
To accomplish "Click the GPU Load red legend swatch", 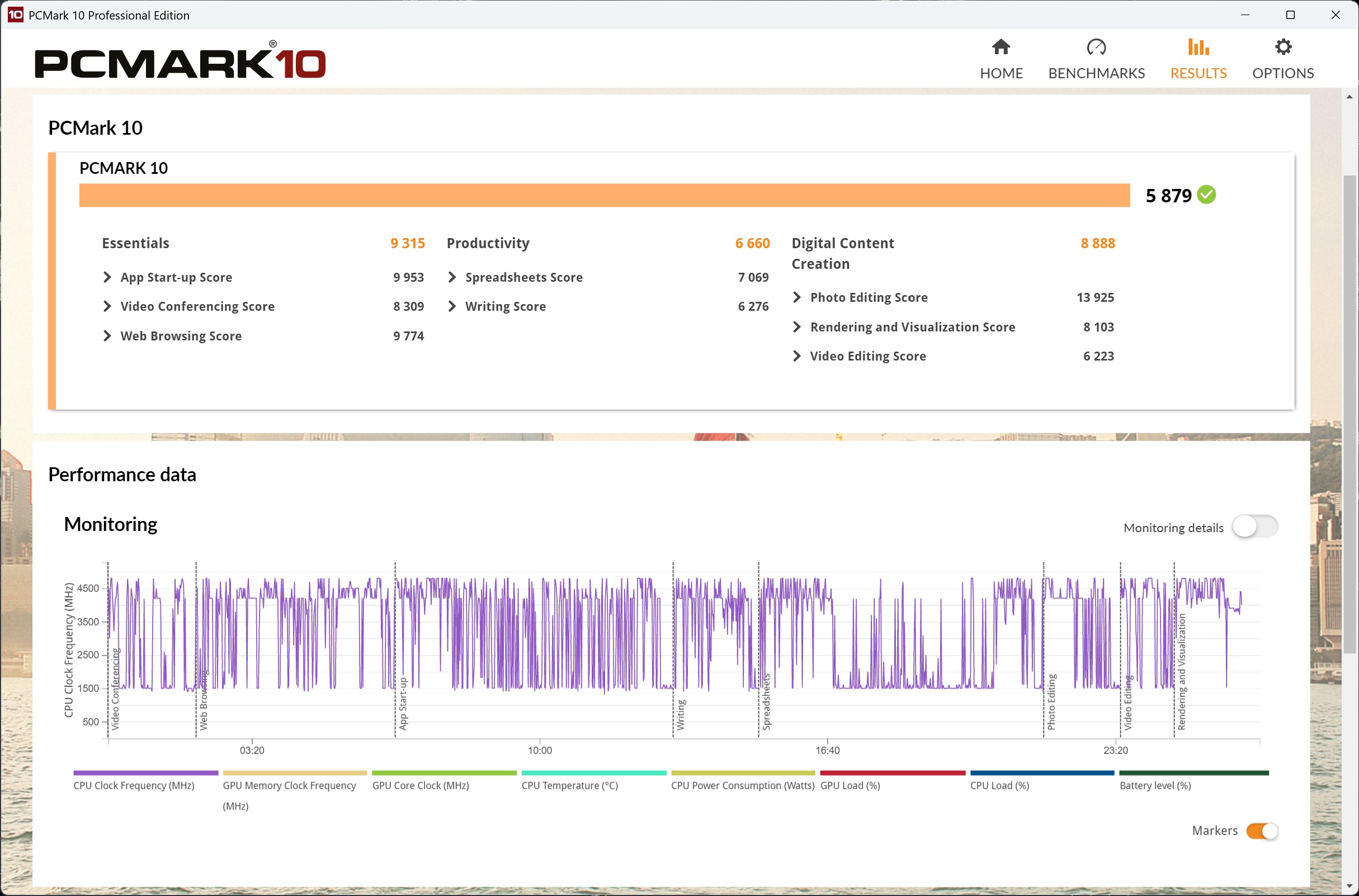I will click(892, 773).
